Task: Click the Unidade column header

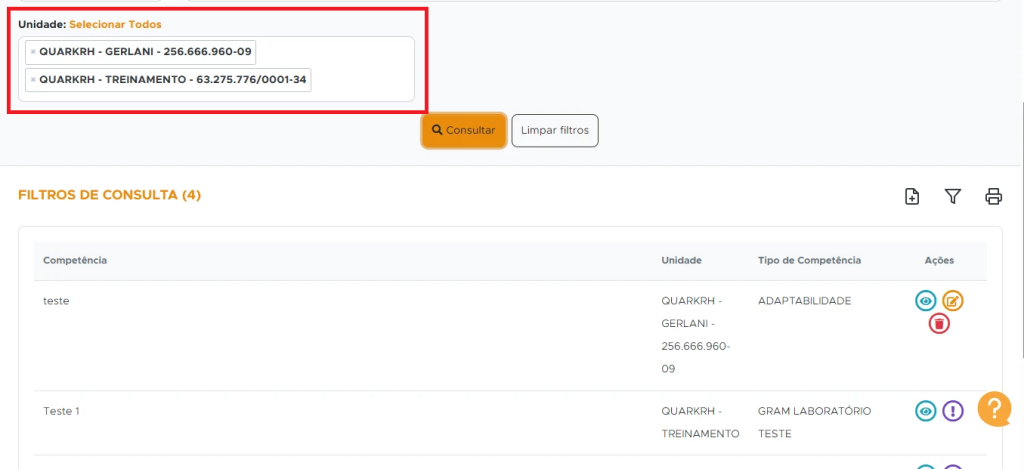Action: pos(681,261)
